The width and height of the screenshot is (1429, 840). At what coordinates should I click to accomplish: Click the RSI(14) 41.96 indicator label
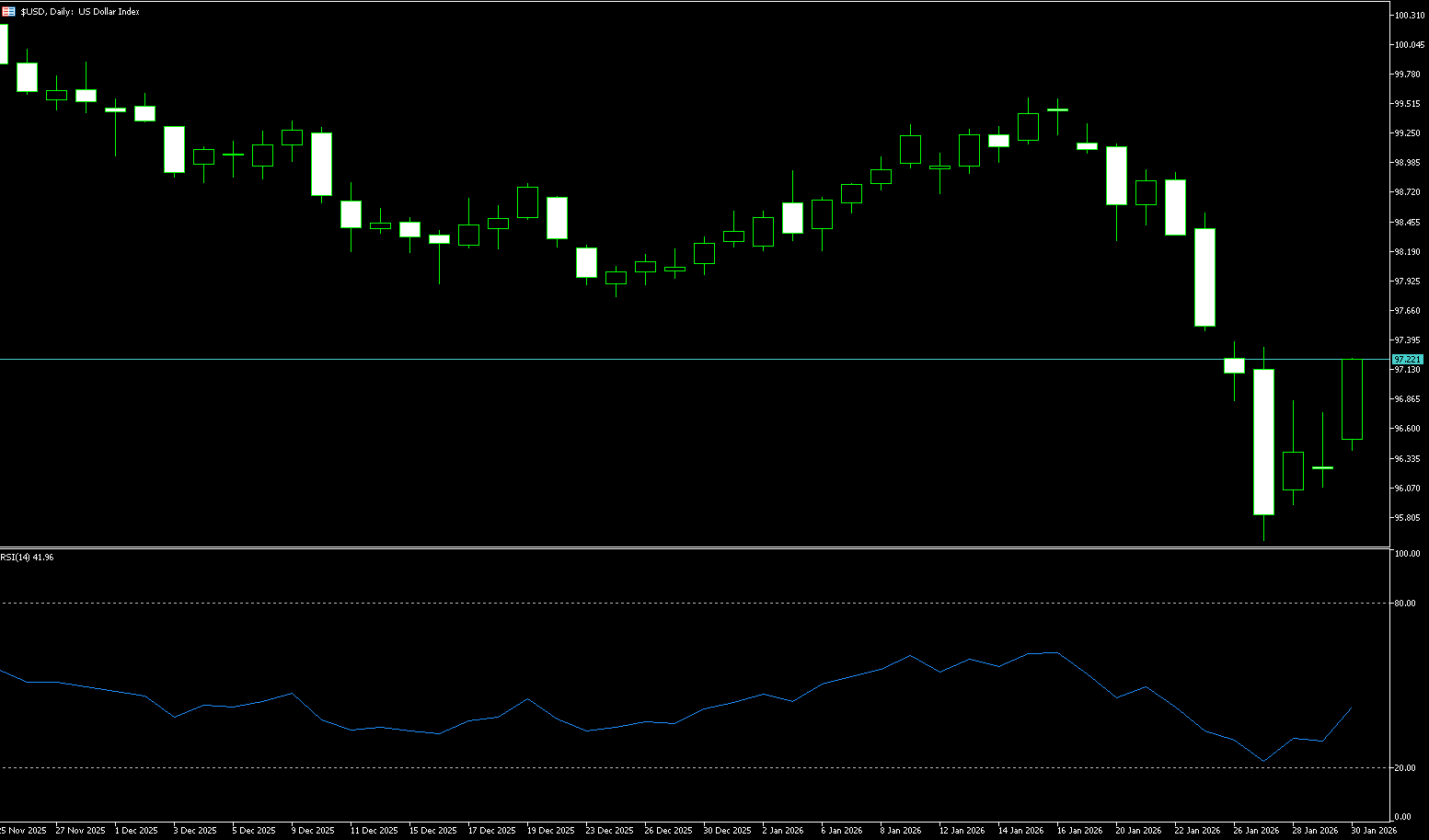(28, 558)
